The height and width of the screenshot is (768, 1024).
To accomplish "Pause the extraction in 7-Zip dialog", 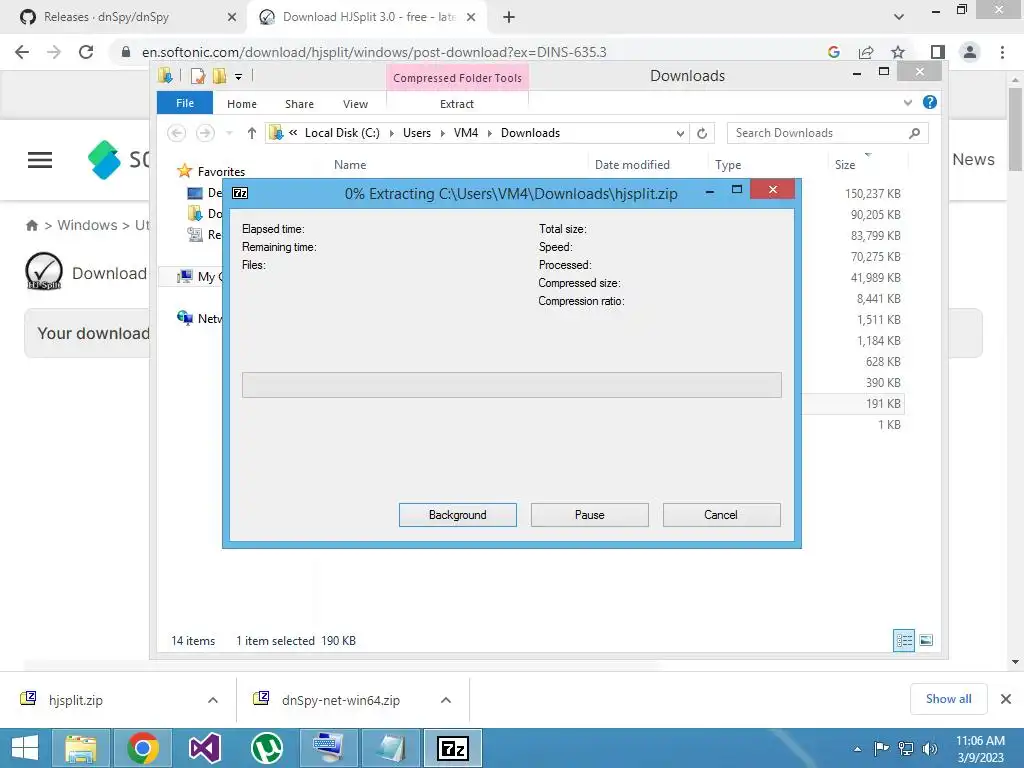I will [x=589, y=515].
